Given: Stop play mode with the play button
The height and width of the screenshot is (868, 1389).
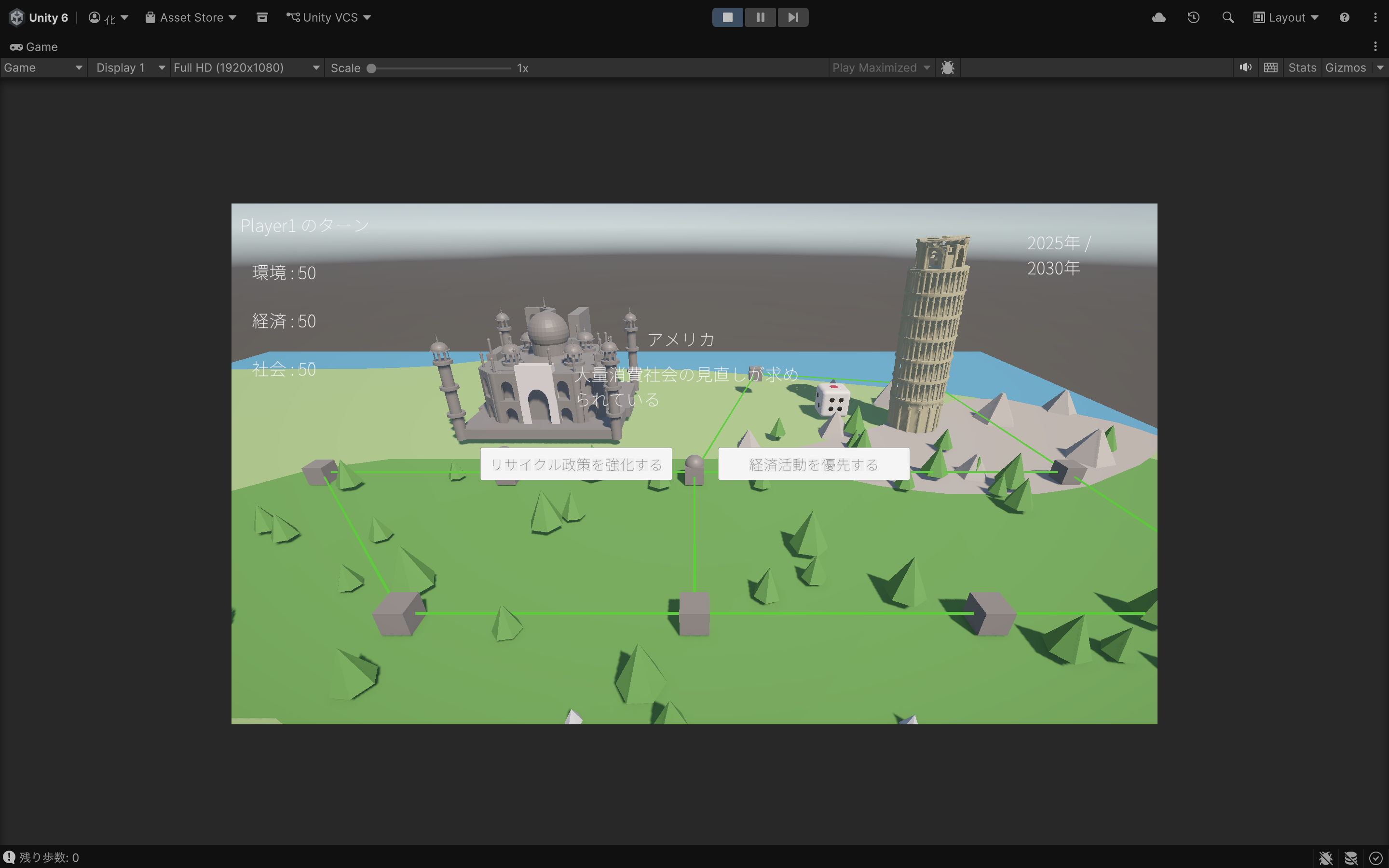Looking at the screenshot, I should pyautogui.click(x=727, y=17).
